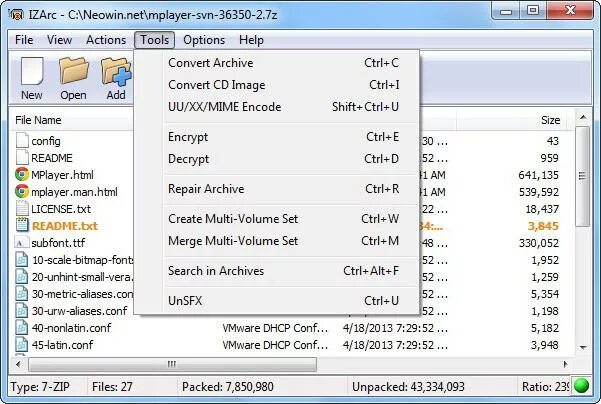Click the Packed: 7,850,980 status entry
This screenshot has width=601, height=404.
coord(228,386)
